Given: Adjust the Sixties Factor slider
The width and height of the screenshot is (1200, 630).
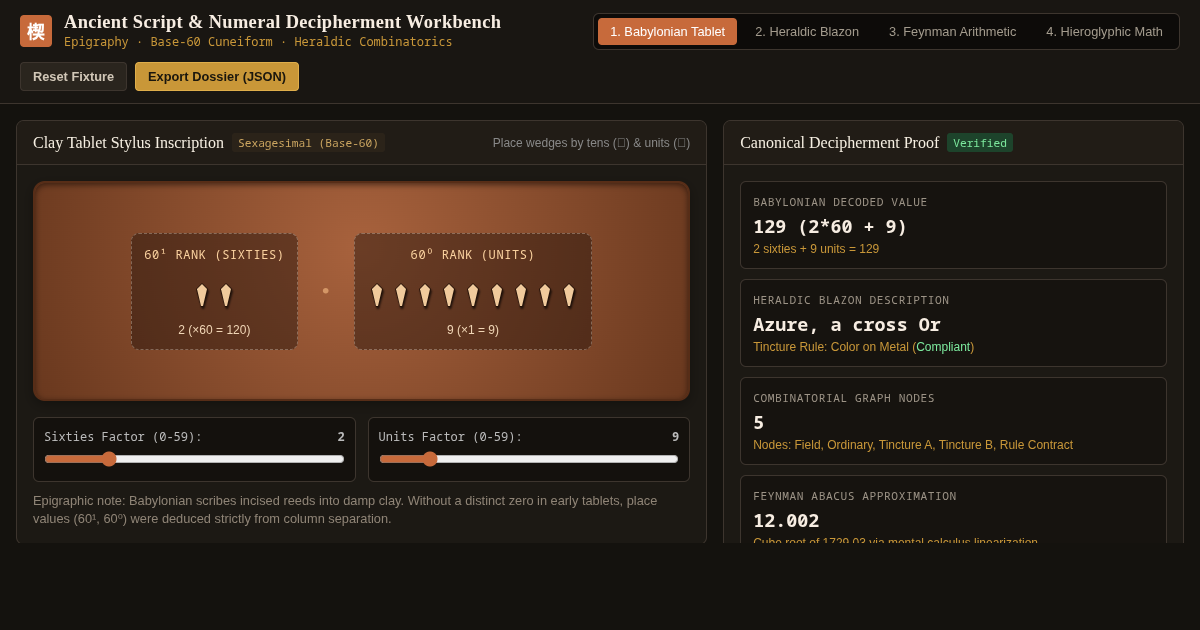Looking at the screenshot, I should [x=194, y=459].
